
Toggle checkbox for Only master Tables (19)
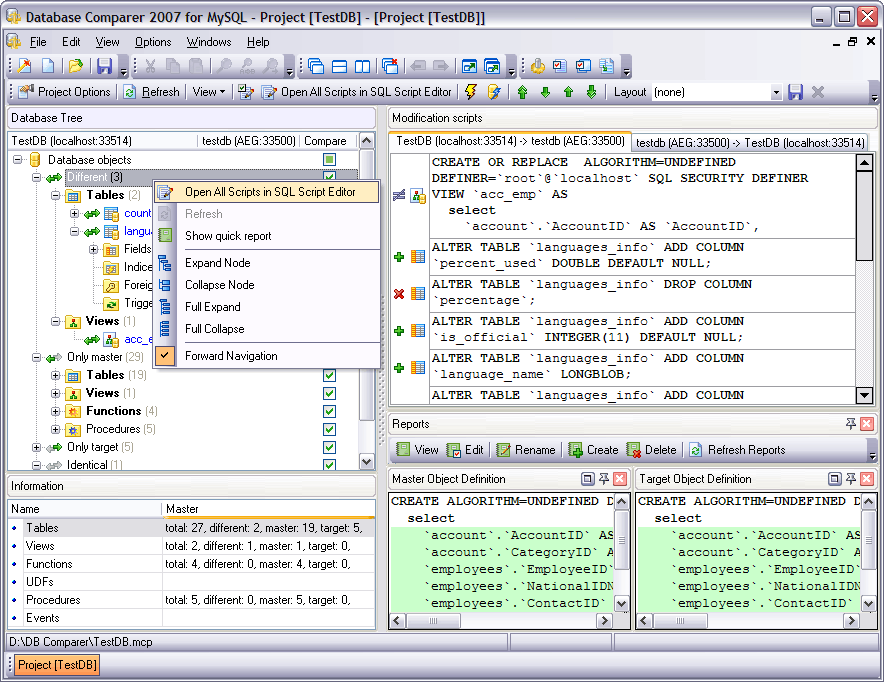click(x=329, y=375)
